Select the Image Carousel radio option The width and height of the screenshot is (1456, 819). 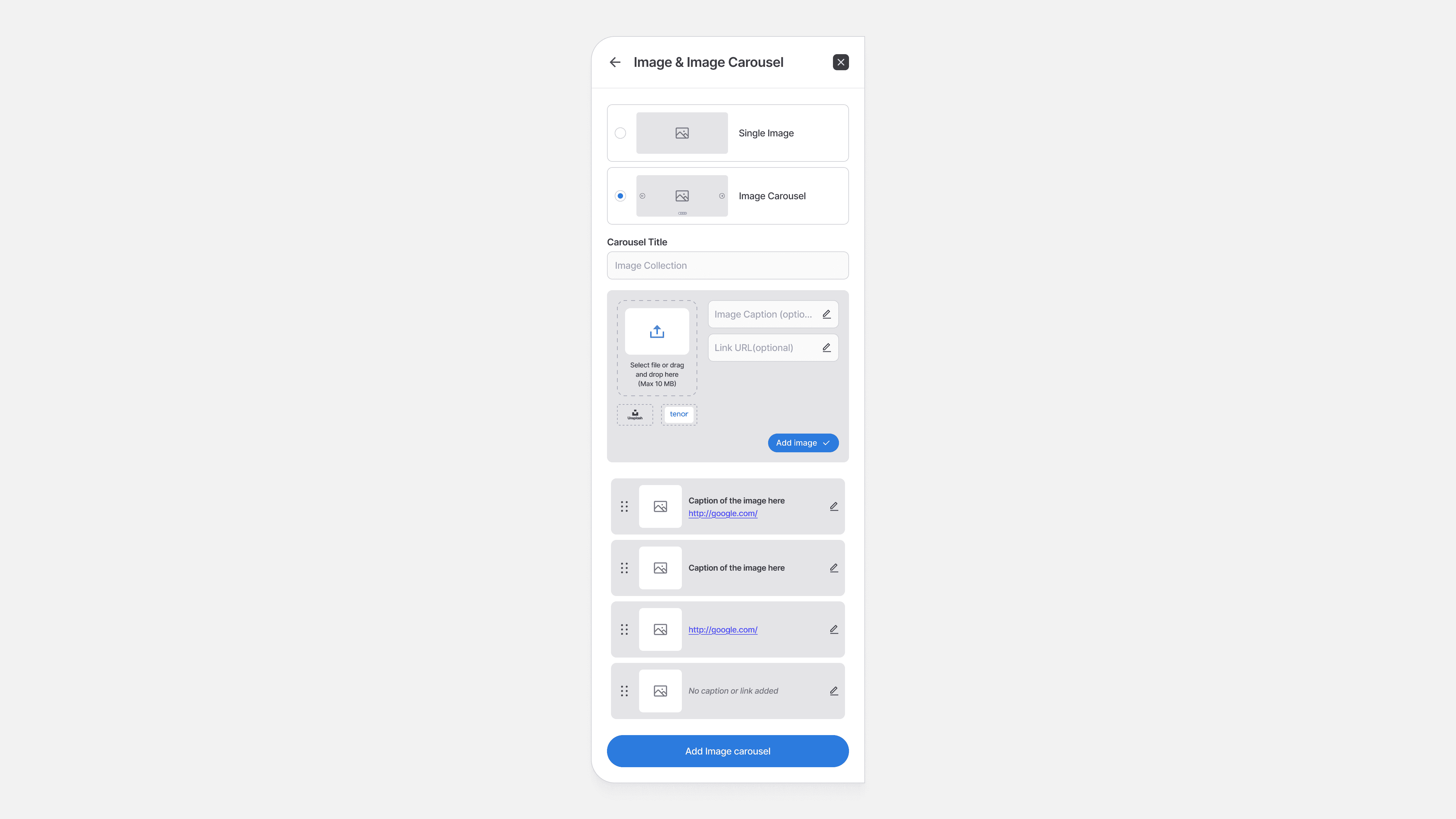click(x=620, y=196)
